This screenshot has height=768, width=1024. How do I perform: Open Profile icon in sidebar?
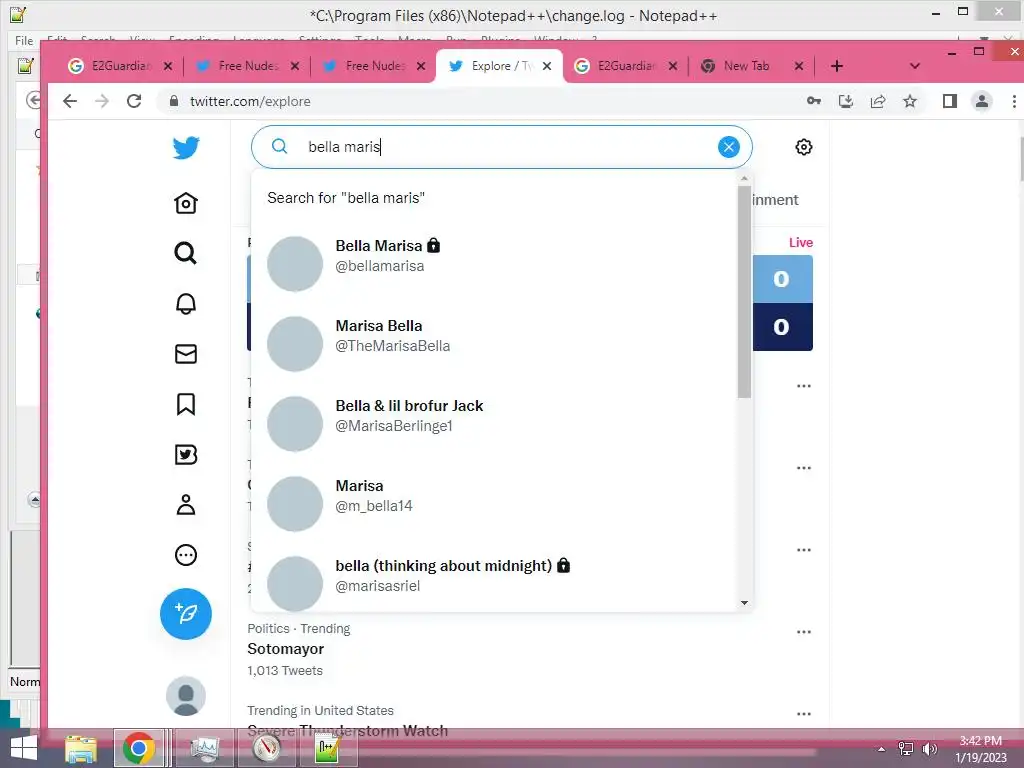(186, 505)
